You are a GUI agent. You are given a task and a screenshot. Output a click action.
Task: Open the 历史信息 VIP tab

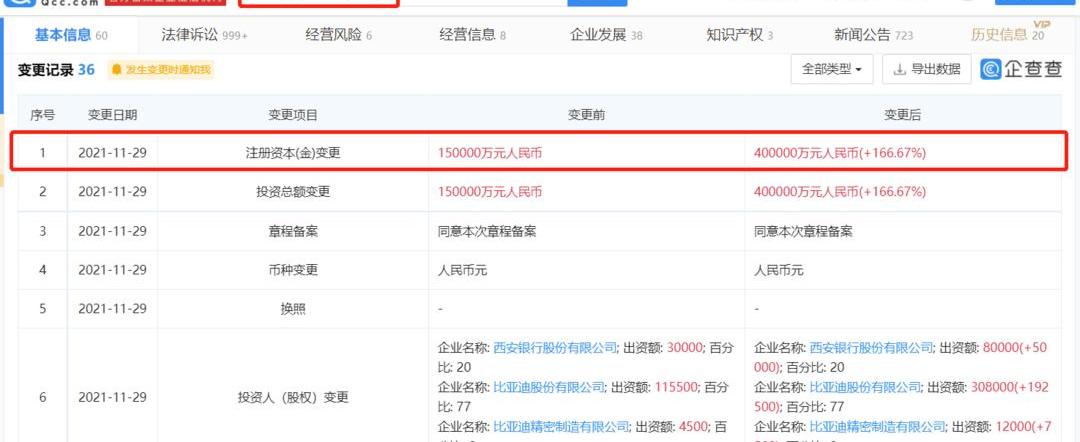tap(1008, 34)
